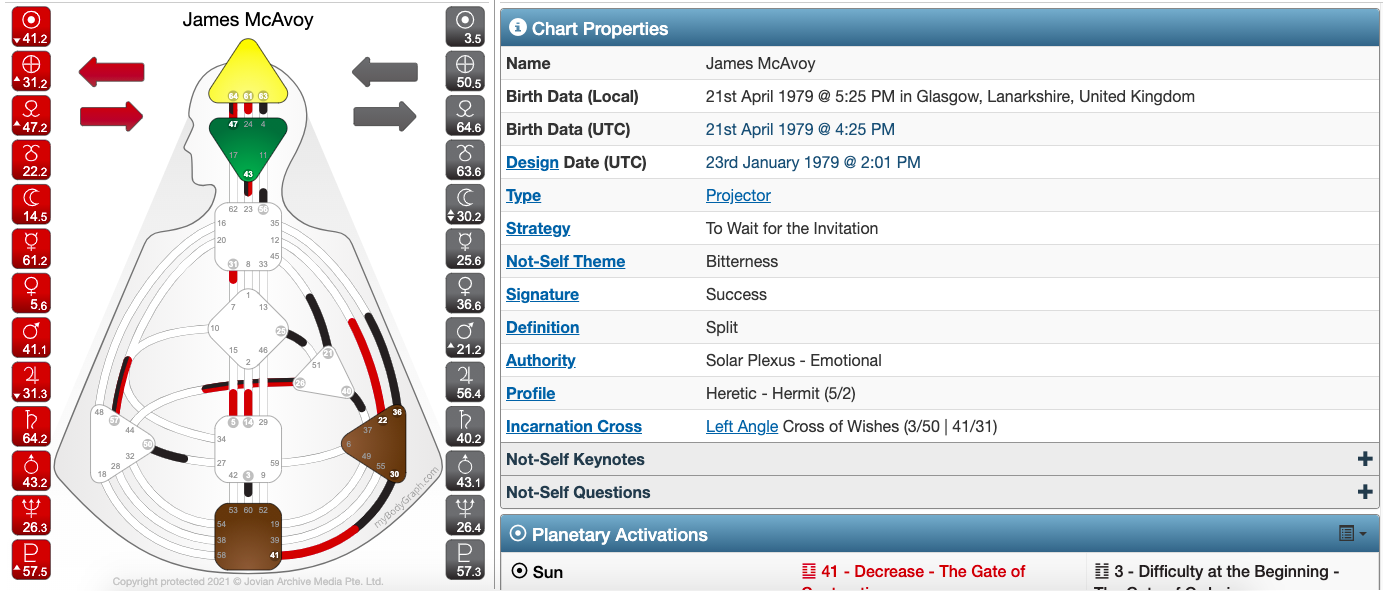The width and height of the screenshot is (1383, 591).
Task: Follow the Left Angle link
Action: tap(742, 426)
